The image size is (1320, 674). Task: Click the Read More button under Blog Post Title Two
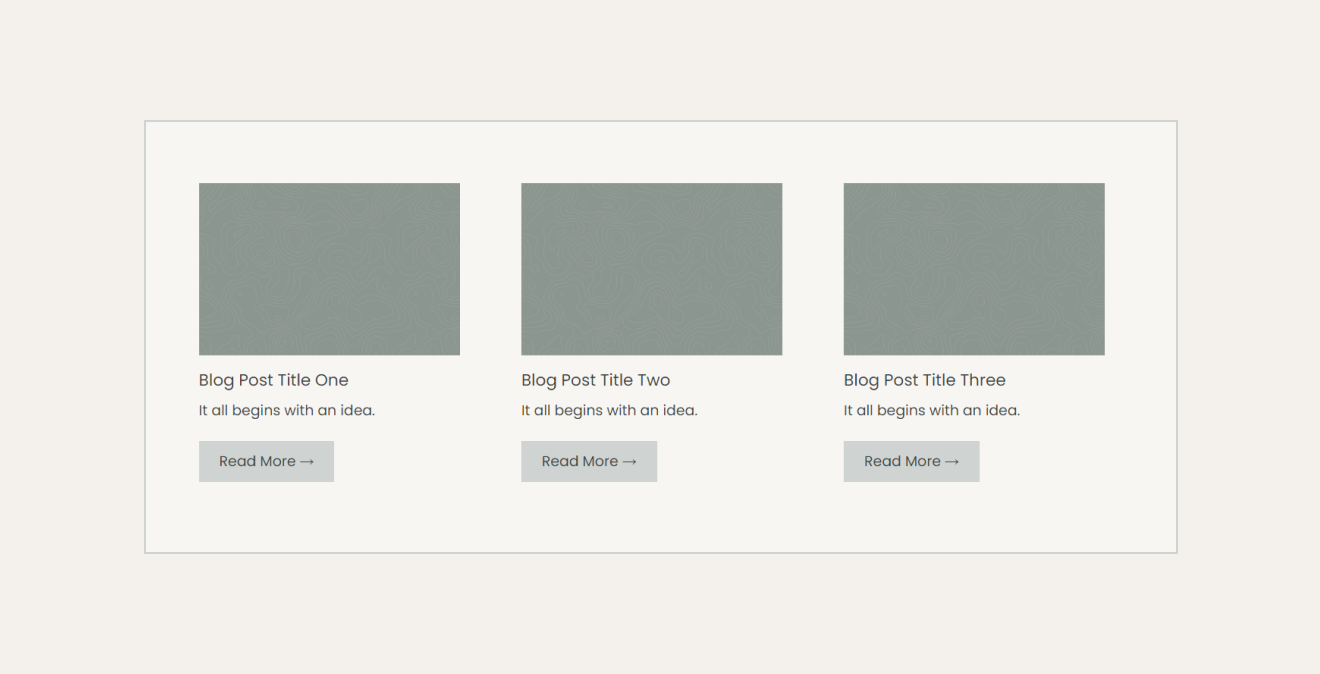click(589, 461)
